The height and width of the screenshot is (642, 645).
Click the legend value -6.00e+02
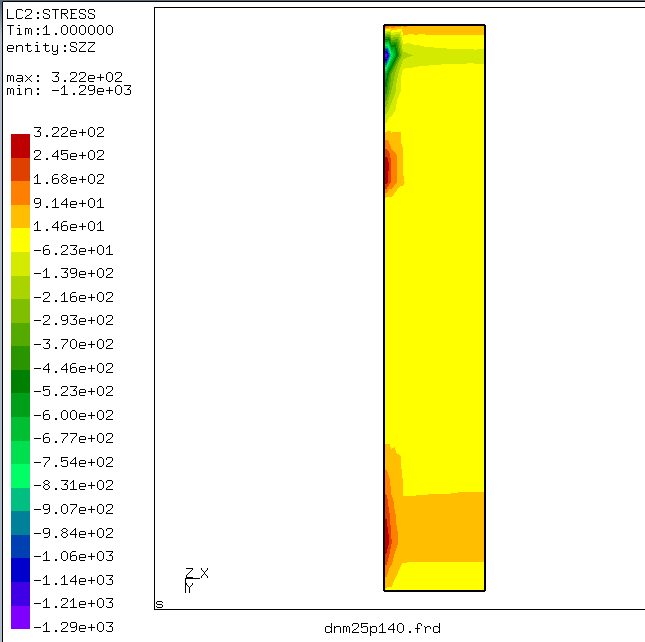click(x=73, y=415)
